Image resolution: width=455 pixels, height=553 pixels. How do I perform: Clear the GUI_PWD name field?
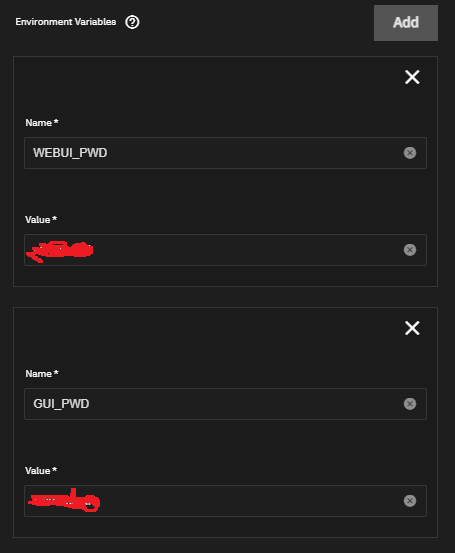(410, 403)
